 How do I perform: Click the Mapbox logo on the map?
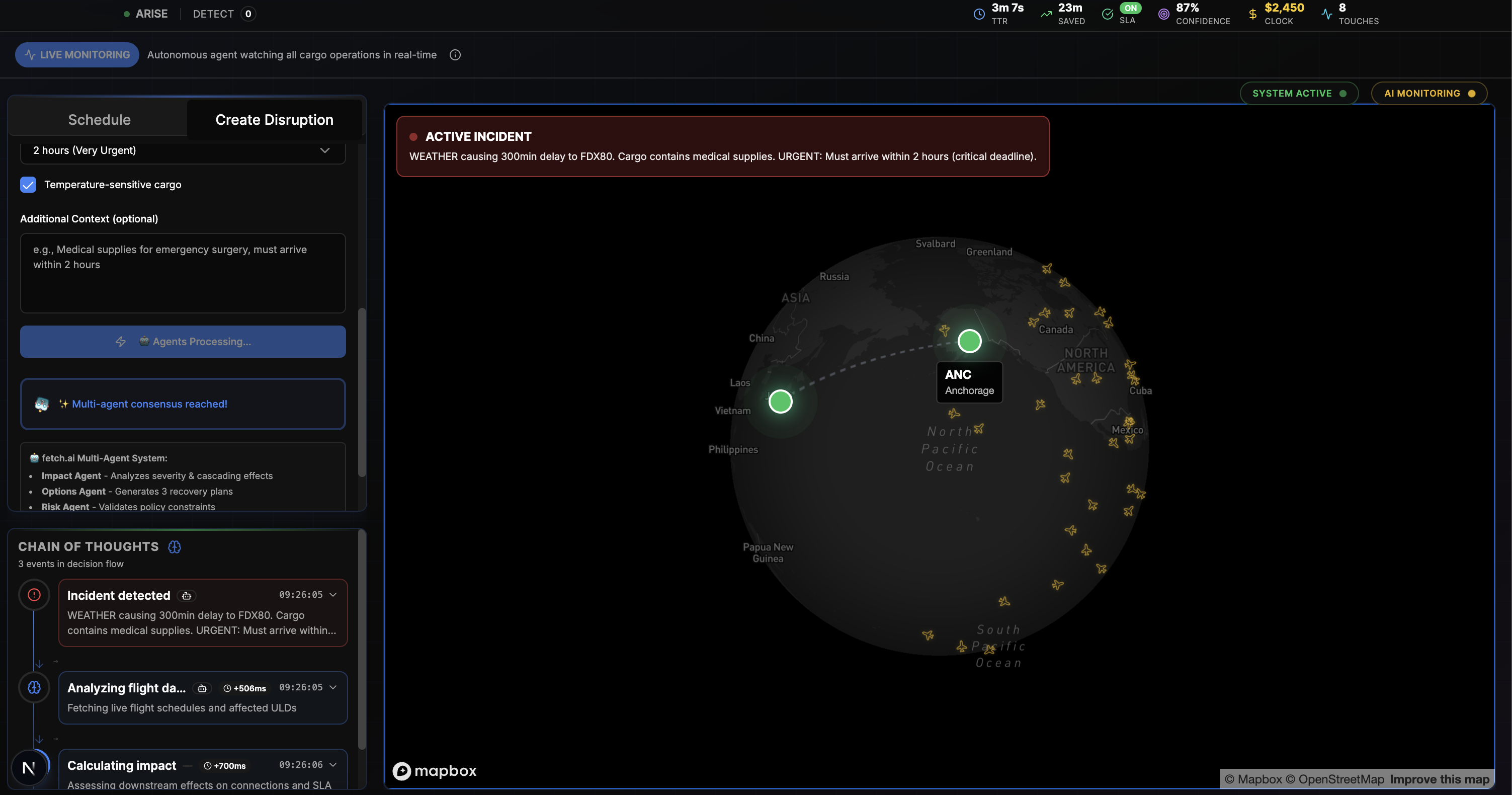coord(435,771)
